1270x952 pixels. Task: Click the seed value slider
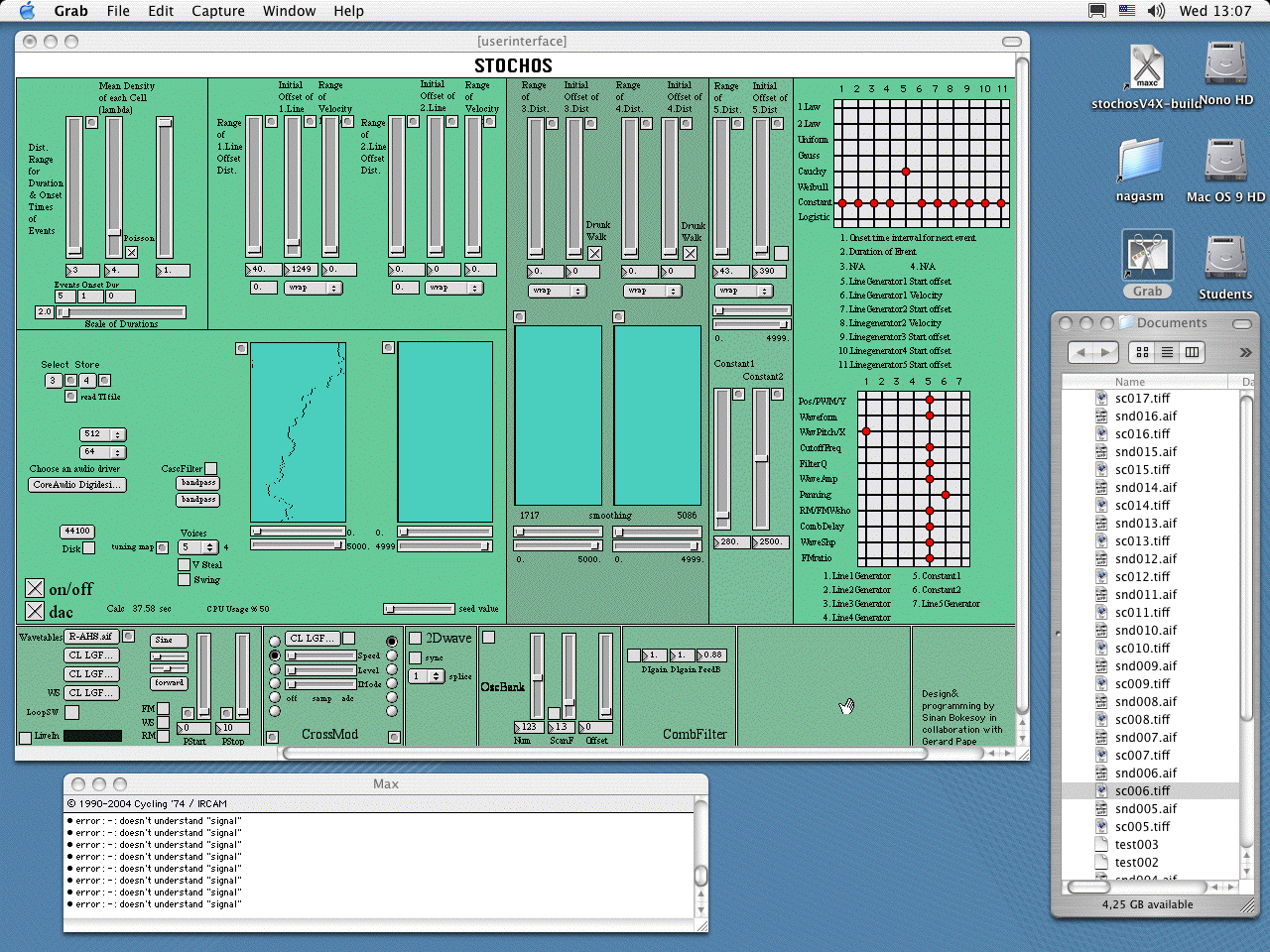click(419, 609)
